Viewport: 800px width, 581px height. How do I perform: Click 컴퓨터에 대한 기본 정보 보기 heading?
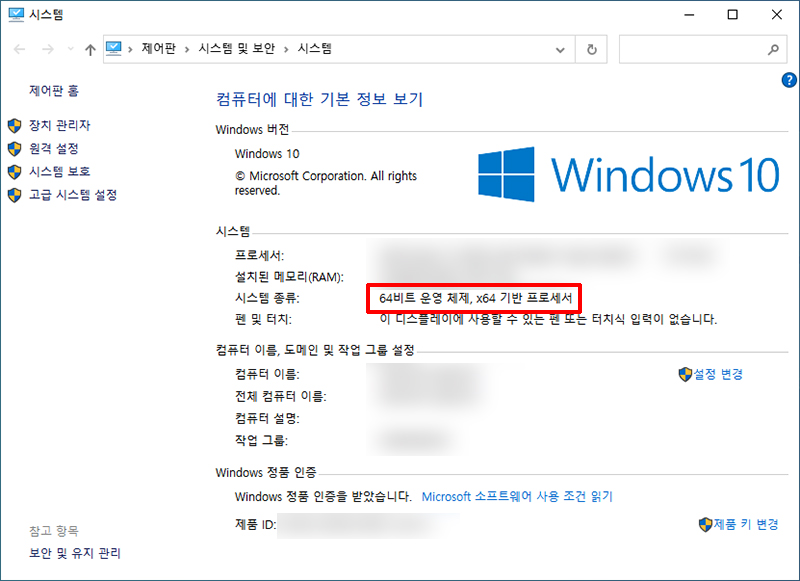[x=320, y=99]
